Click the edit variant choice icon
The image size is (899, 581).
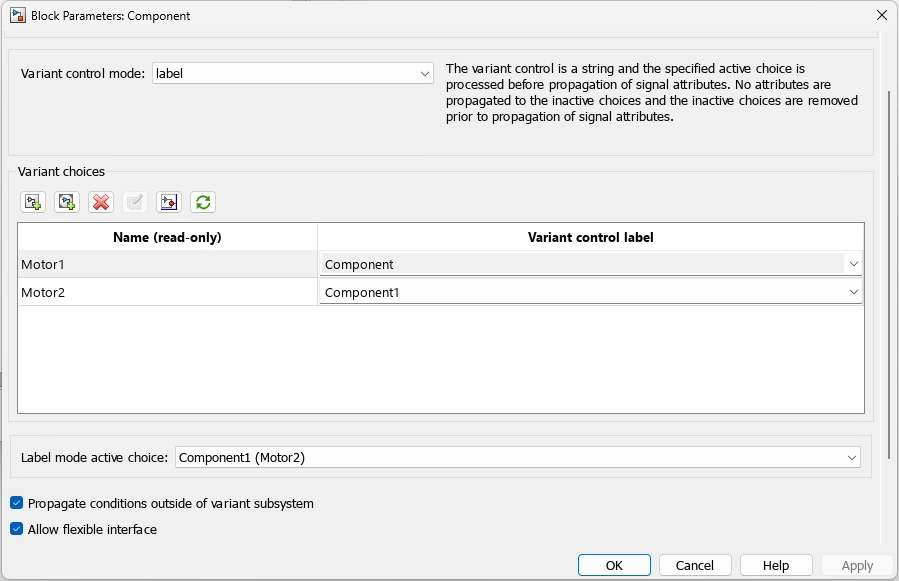[x=134, y=201]
